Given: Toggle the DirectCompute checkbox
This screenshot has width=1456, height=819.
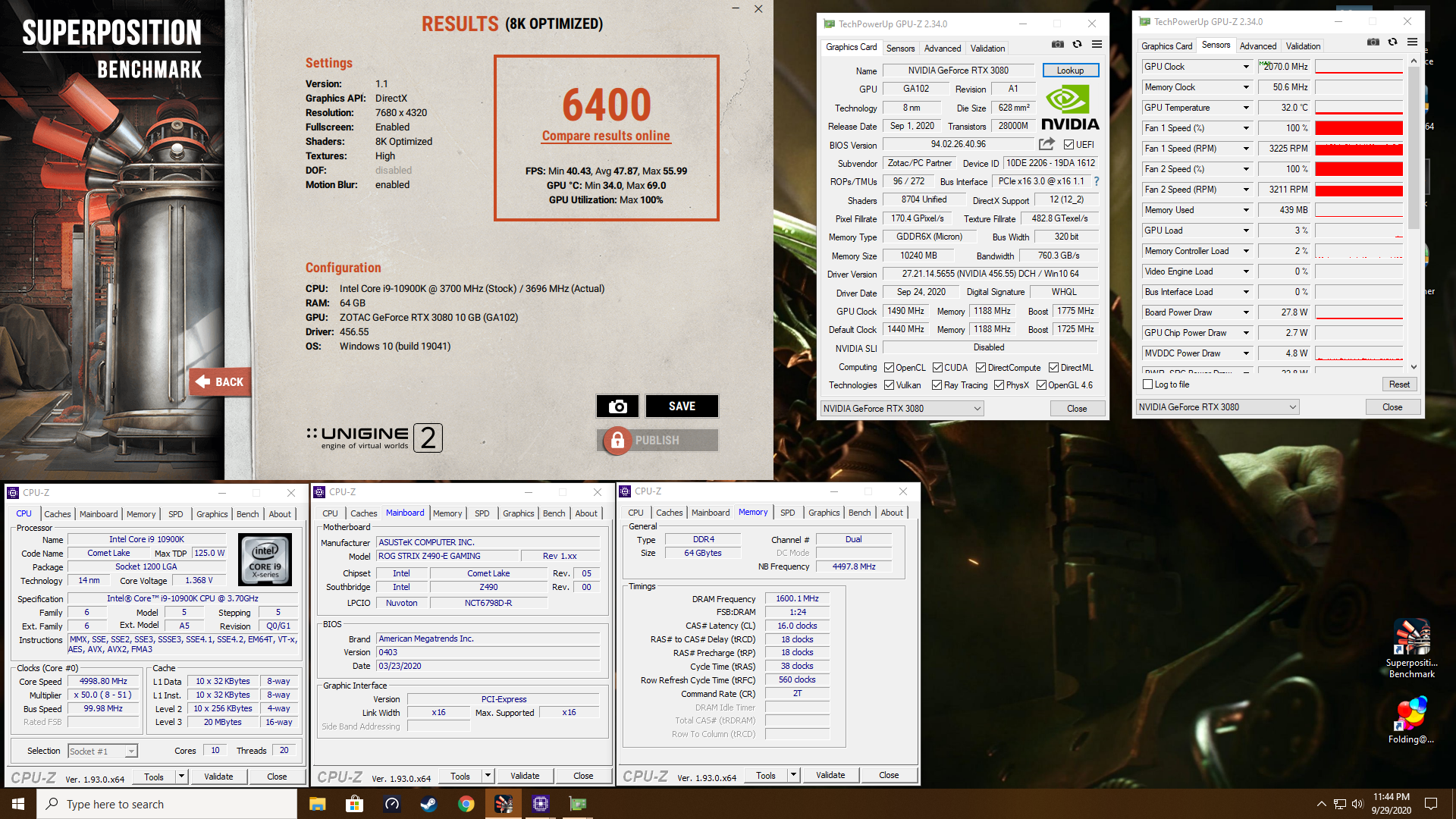Looking at the screenshot, I should pos(981,368).
